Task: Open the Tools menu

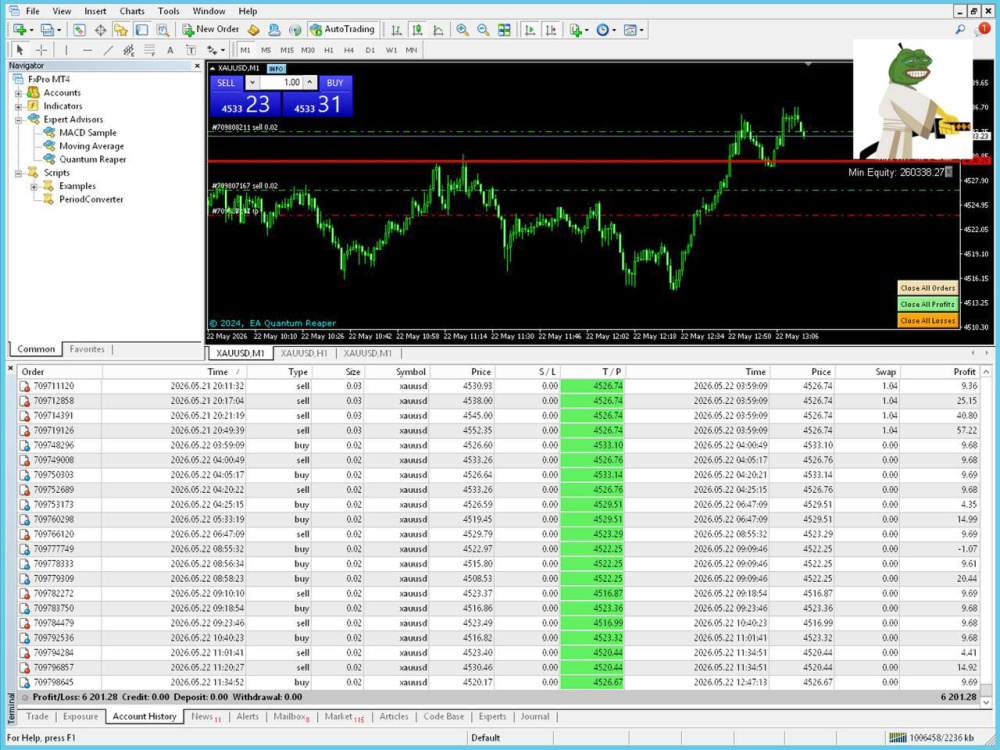Action: point(168,11)
